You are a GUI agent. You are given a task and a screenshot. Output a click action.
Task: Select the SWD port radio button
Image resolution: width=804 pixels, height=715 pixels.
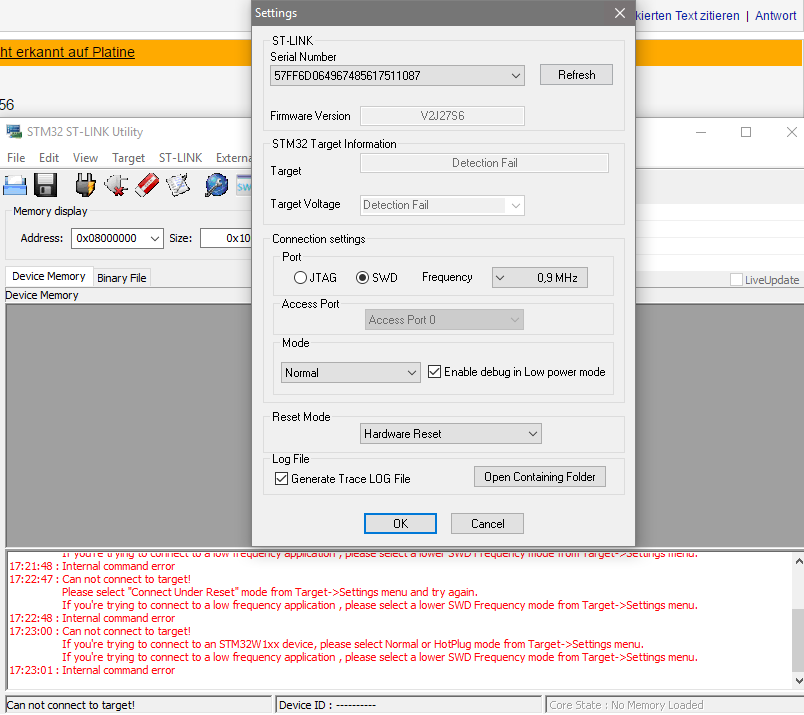point(362,278)
